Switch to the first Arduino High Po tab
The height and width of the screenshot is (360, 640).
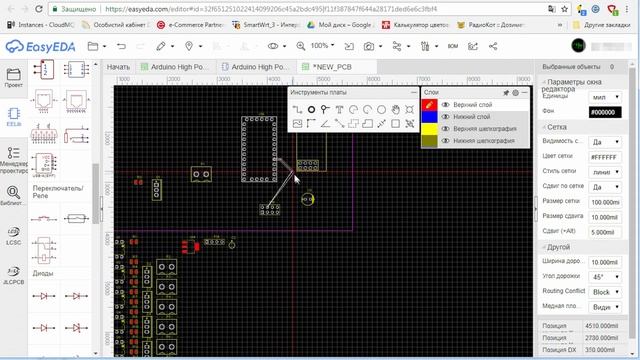point(175,67)
